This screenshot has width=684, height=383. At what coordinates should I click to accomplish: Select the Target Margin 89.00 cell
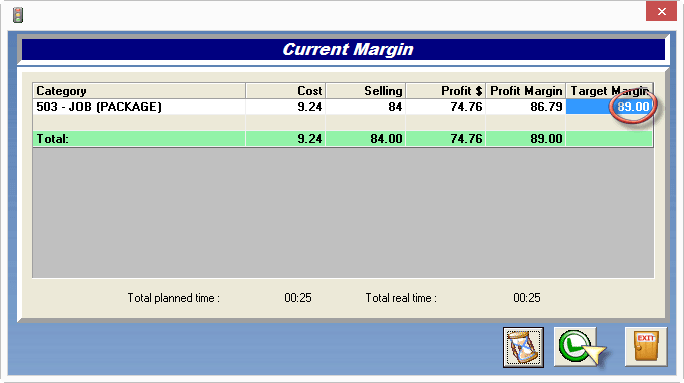tap(609, 107)
